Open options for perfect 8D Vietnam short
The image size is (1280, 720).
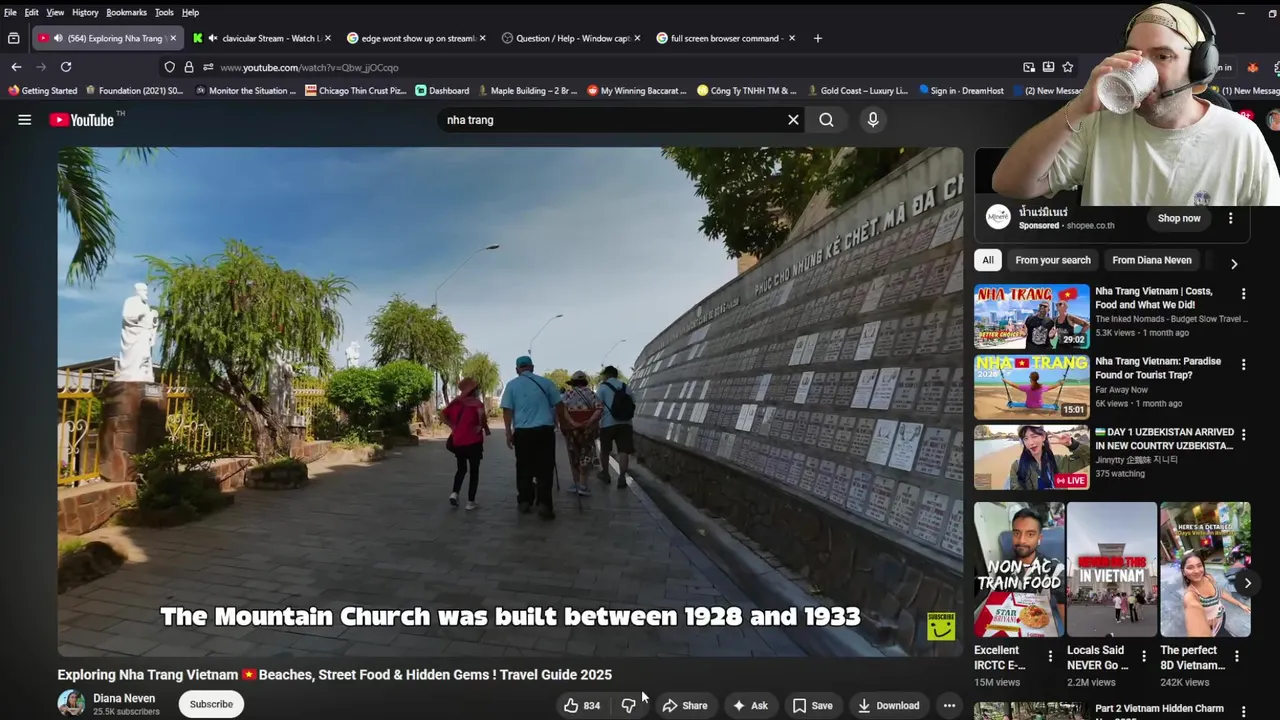point(1237,656)
